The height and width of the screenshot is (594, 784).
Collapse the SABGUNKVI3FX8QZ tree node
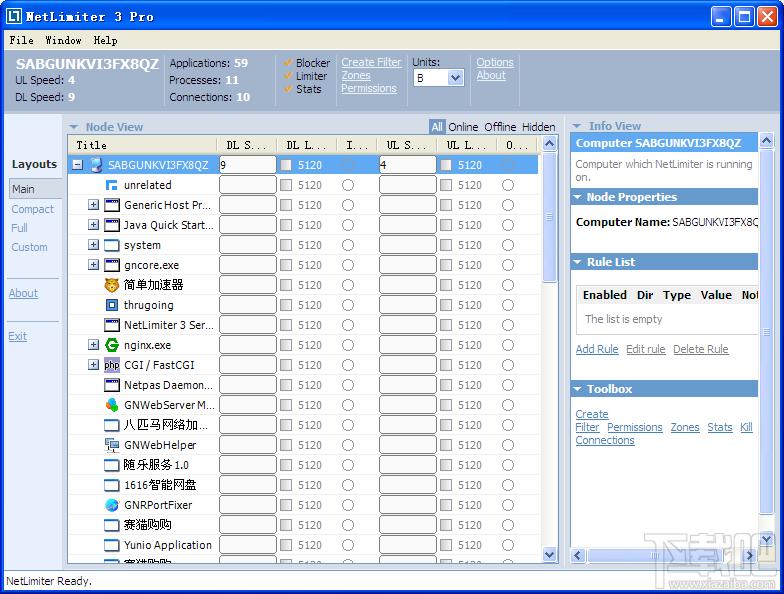(77, 164)
